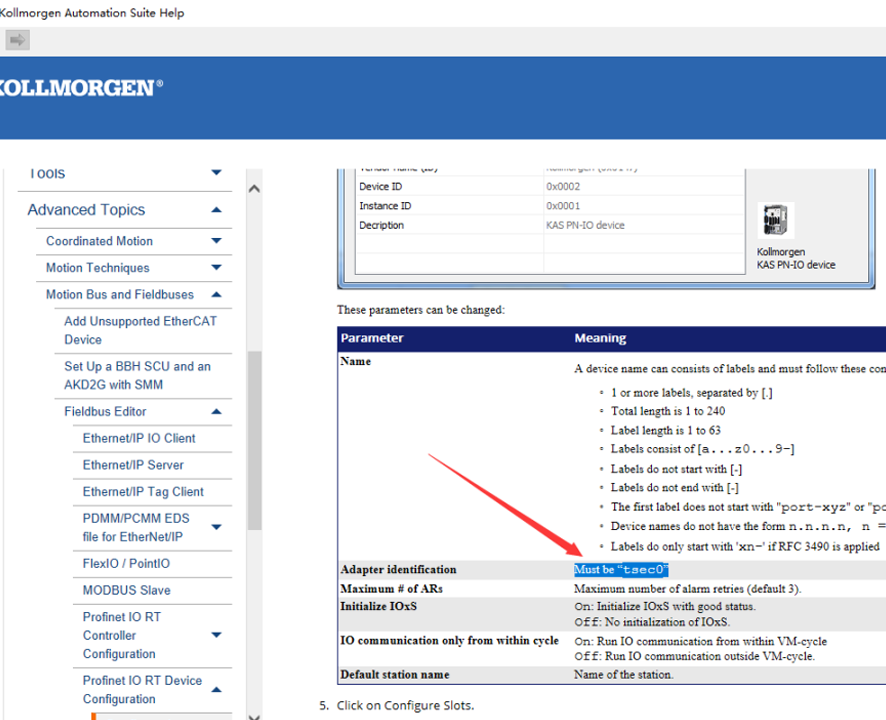The image size is (886, 720).
Task: Open Add Unsupported EtherCAT Device topic
Action: (140, 330)
